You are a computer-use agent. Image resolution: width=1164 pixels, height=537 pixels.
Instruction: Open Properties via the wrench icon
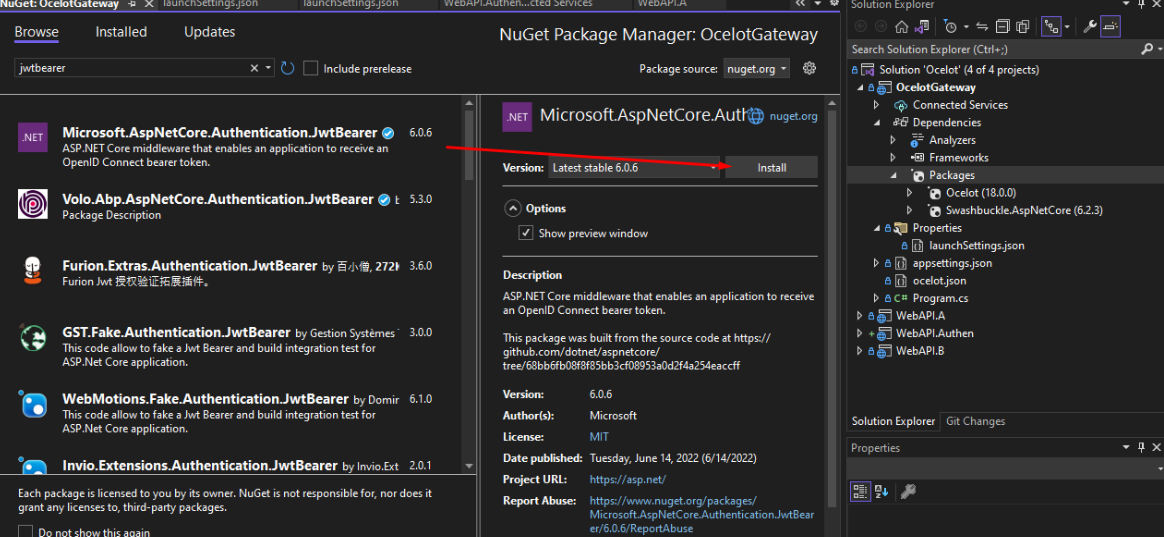click(1089, 26)
